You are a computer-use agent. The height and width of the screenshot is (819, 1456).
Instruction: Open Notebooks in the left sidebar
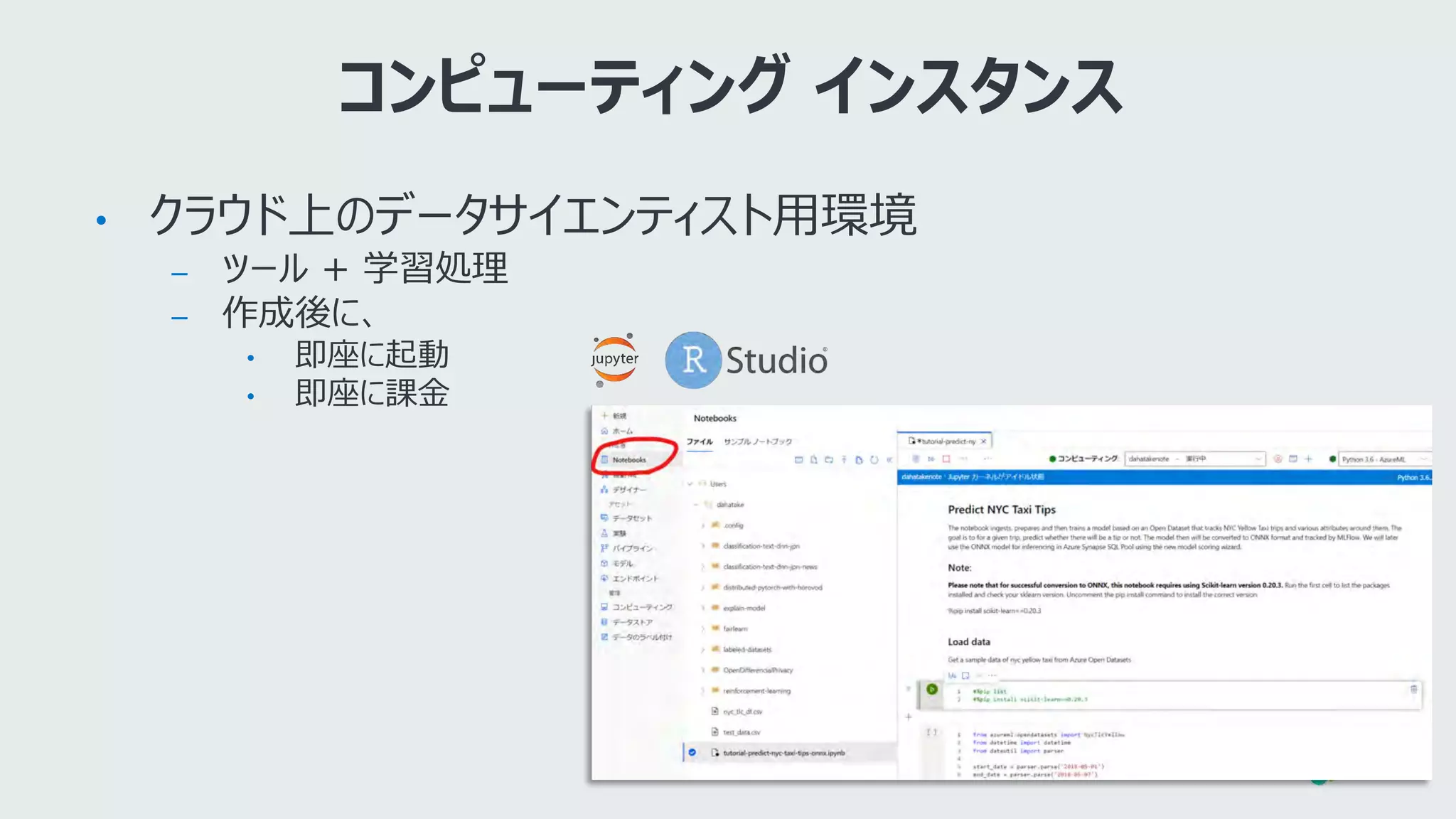(x=628, y=460)
